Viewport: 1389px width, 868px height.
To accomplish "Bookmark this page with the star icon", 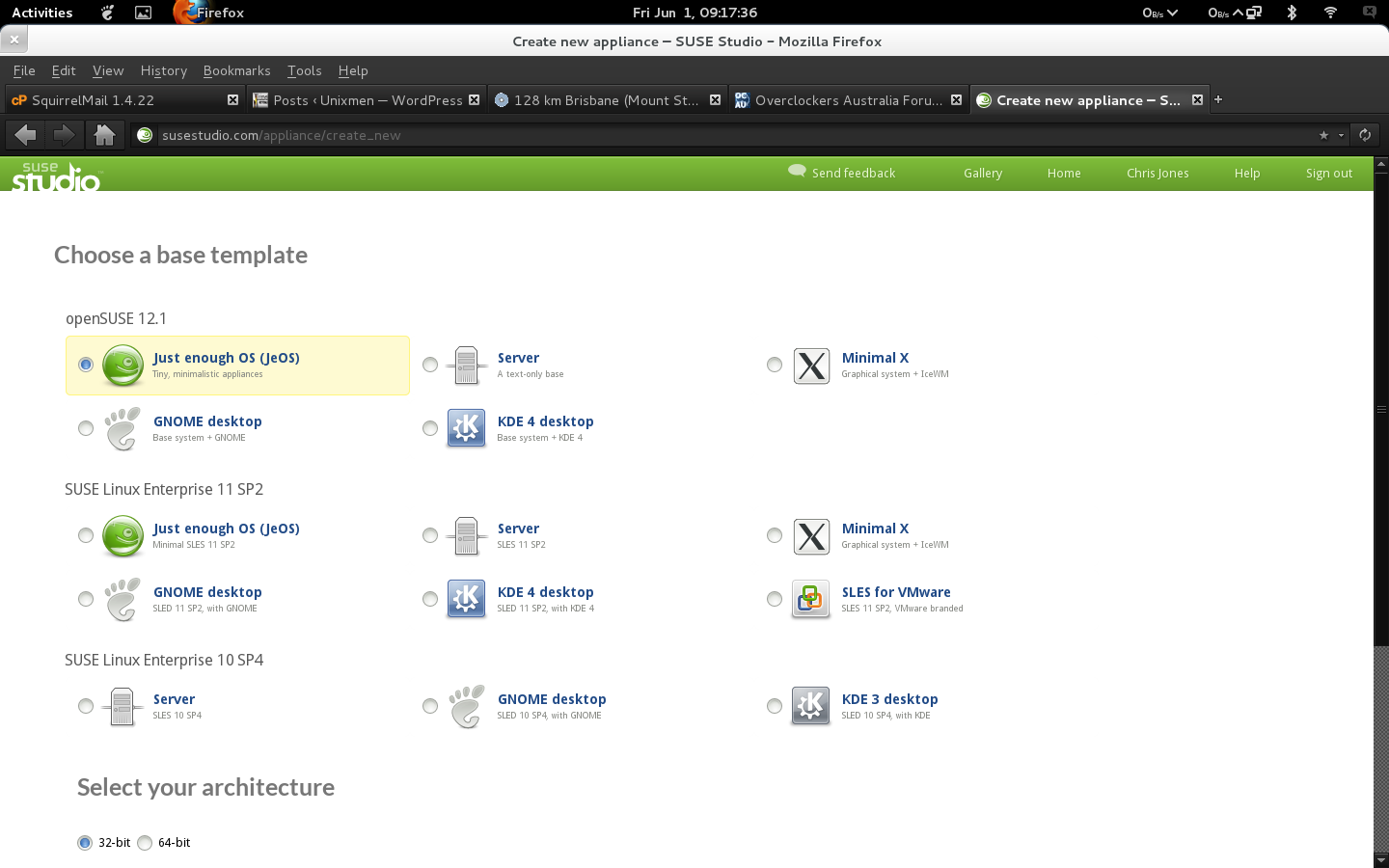I will click(x=1324, y=135).
